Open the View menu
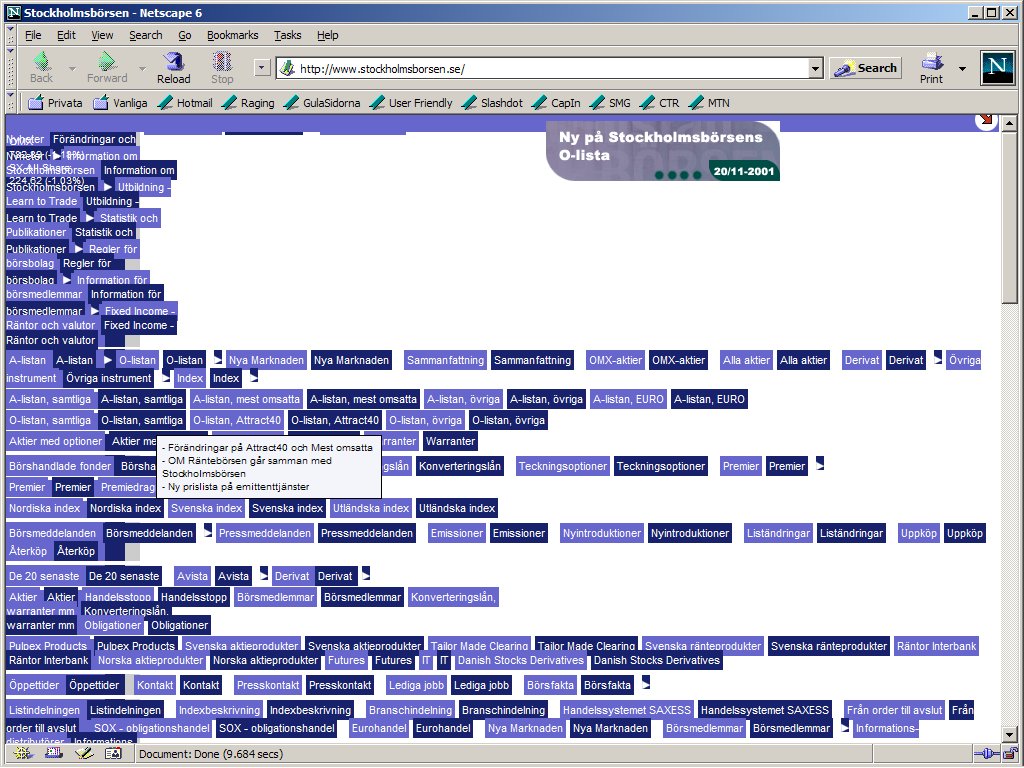 pyautogui.click(x=102, y=35)
